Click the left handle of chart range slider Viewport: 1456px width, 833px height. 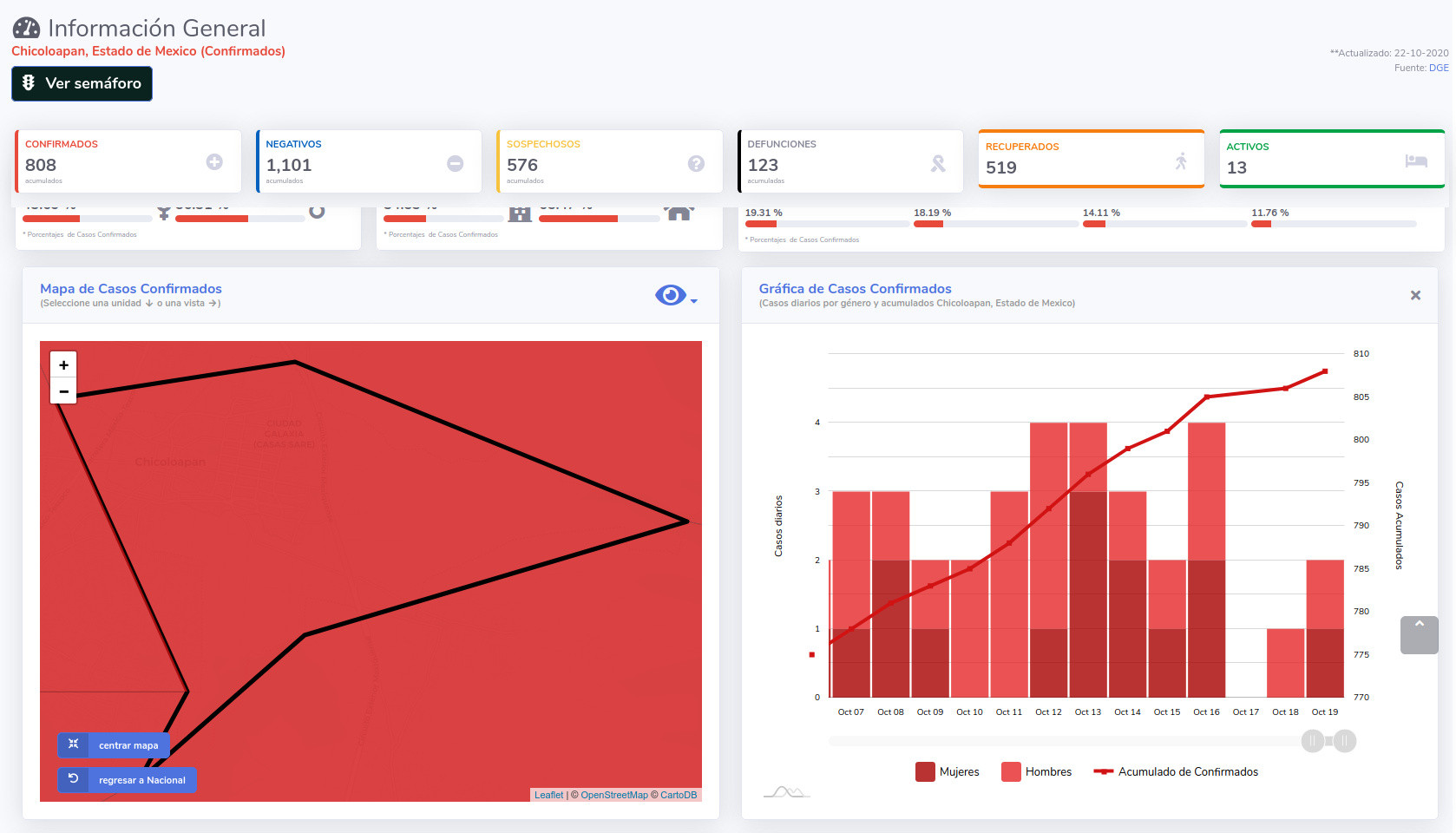click(x=1313, y=741)
